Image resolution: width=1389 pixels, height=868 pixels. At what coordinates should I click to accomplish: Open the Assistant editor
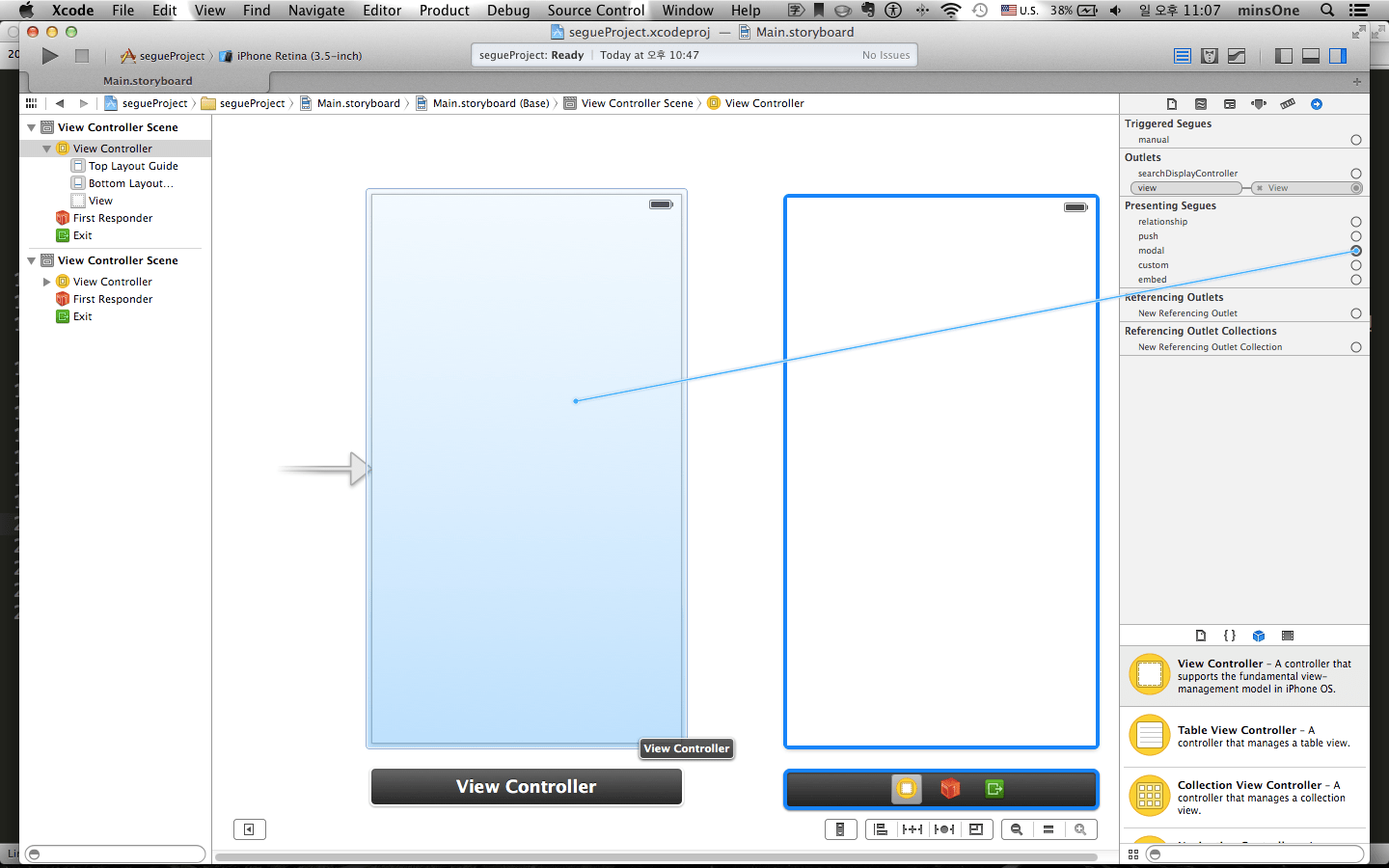coord(1210,56)
